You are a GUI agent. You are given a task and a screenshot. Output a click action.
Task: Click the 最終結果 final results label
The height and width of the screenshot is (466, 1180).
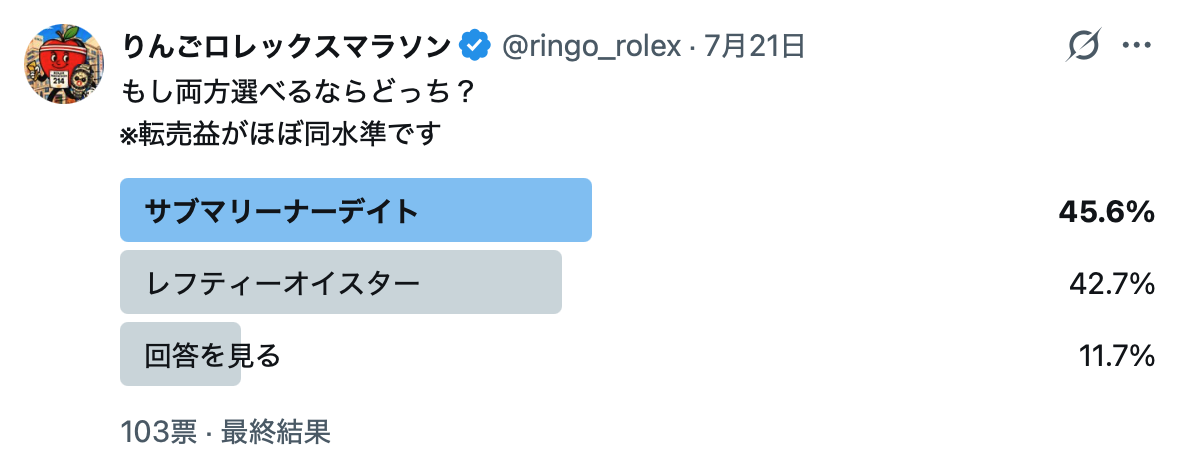coord(275,433)
